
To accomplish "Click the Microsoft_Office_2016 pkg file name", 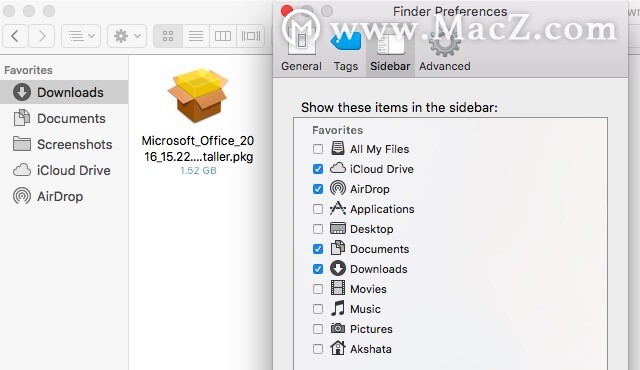I will [x=198, y=148].
